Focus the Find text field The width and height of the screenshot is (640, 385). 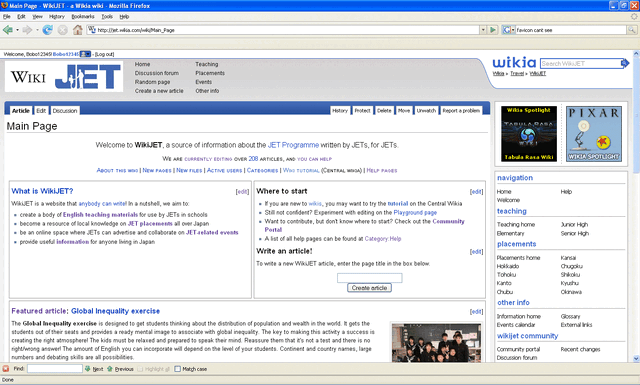point(55,369)
